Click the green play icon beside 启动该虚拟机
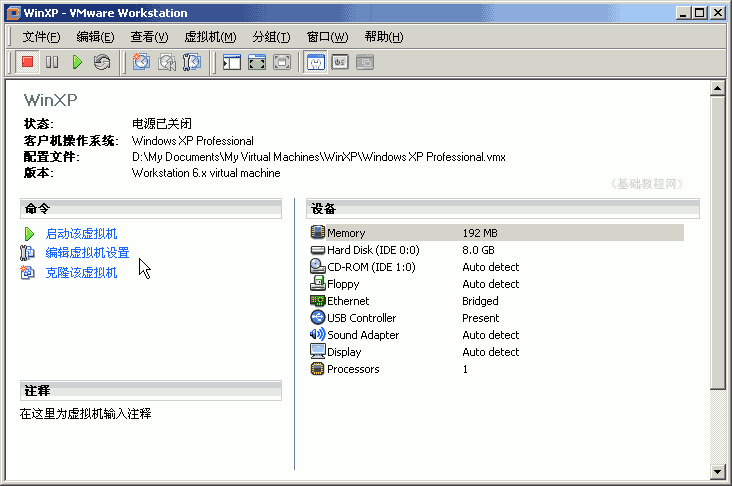 pyautogui.click(x=29, y=233)
